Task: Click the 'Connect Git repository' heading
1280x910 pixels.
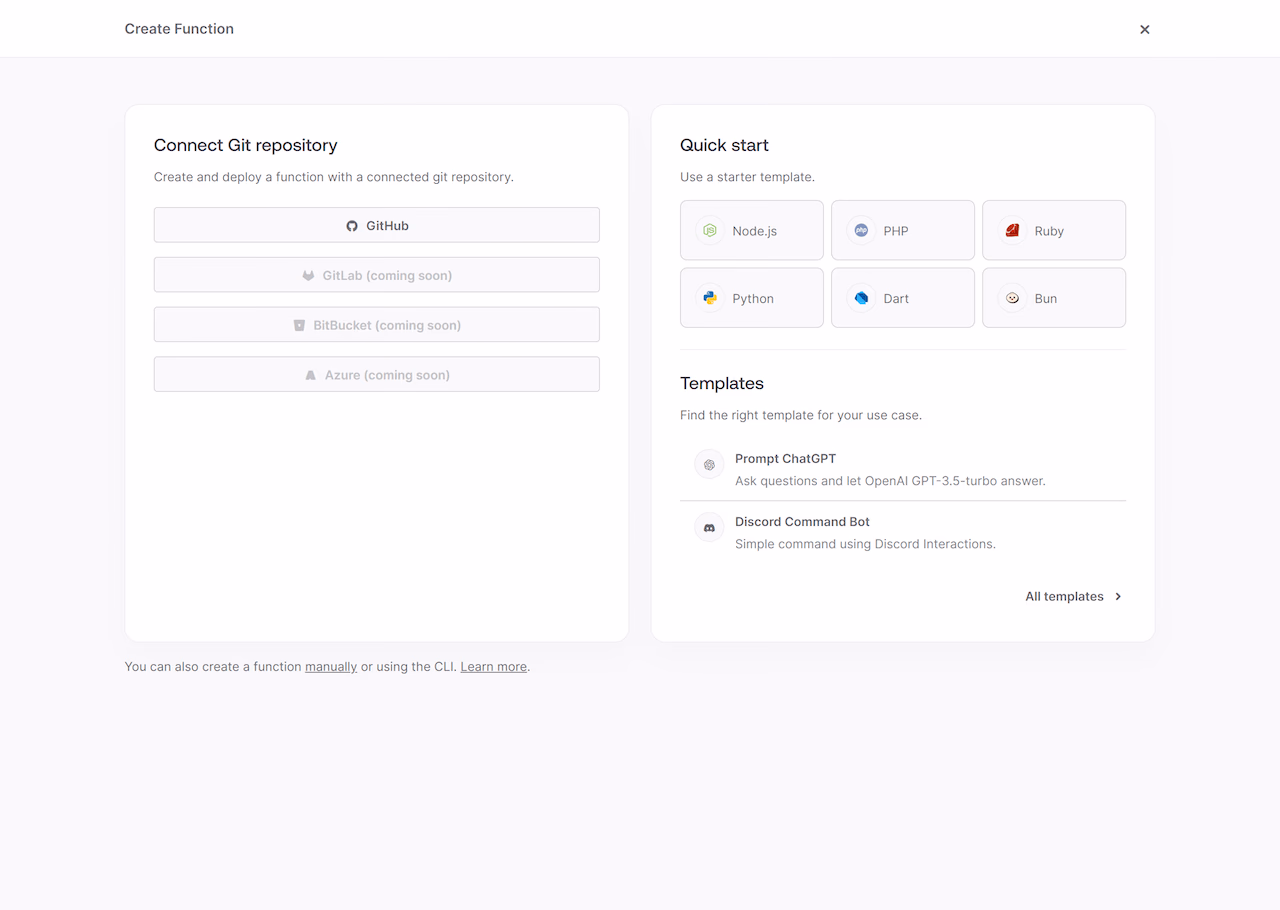Action: [246, 145]
